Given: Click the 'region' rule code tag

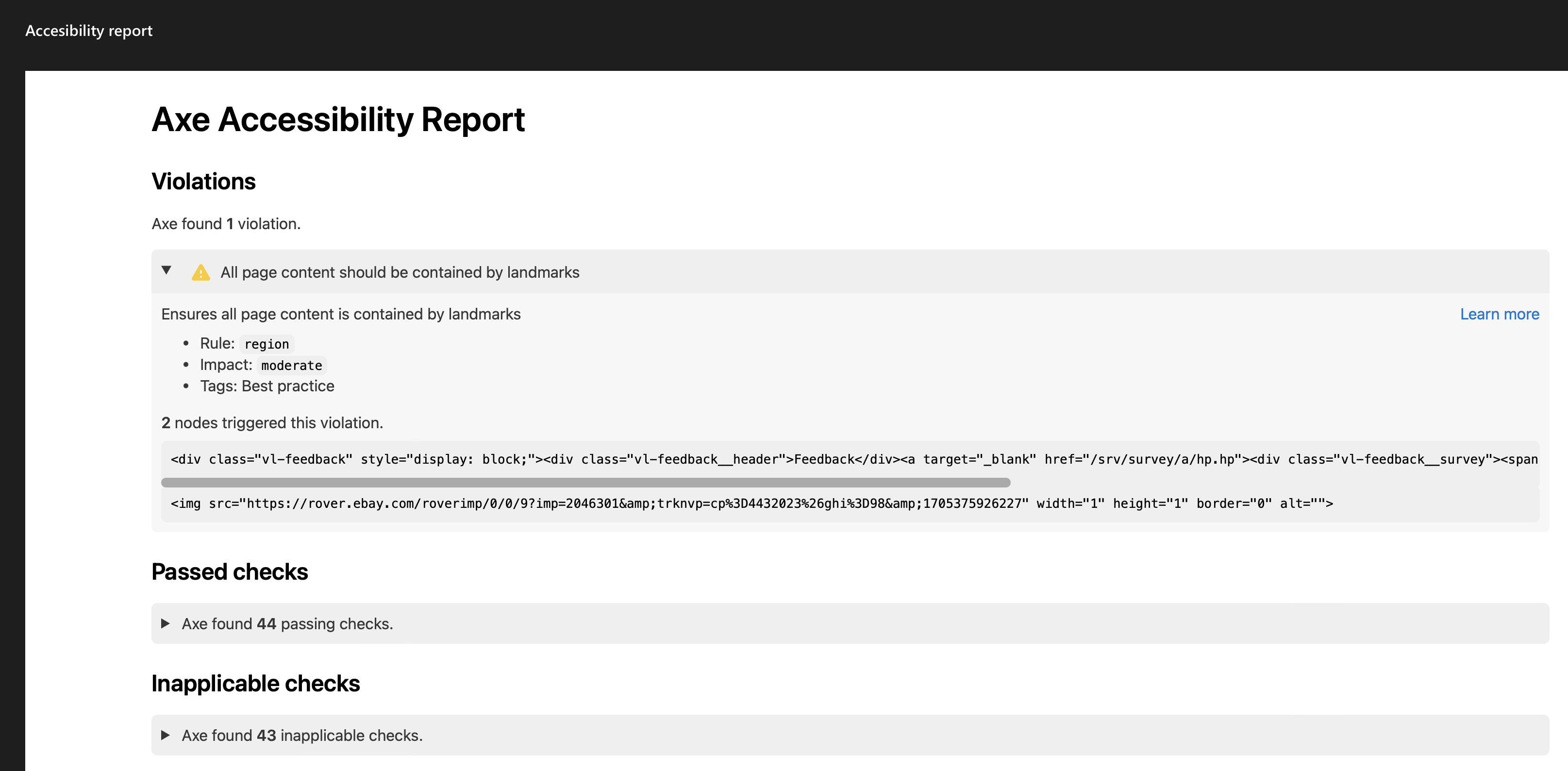Looking at the screenshot, I should click(x=266, y=344).
